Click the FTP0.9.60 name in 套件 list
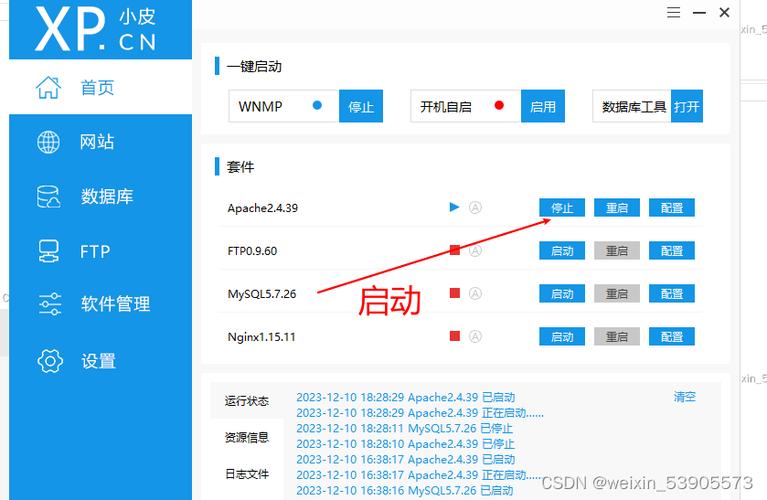 [x=252, y=251]
